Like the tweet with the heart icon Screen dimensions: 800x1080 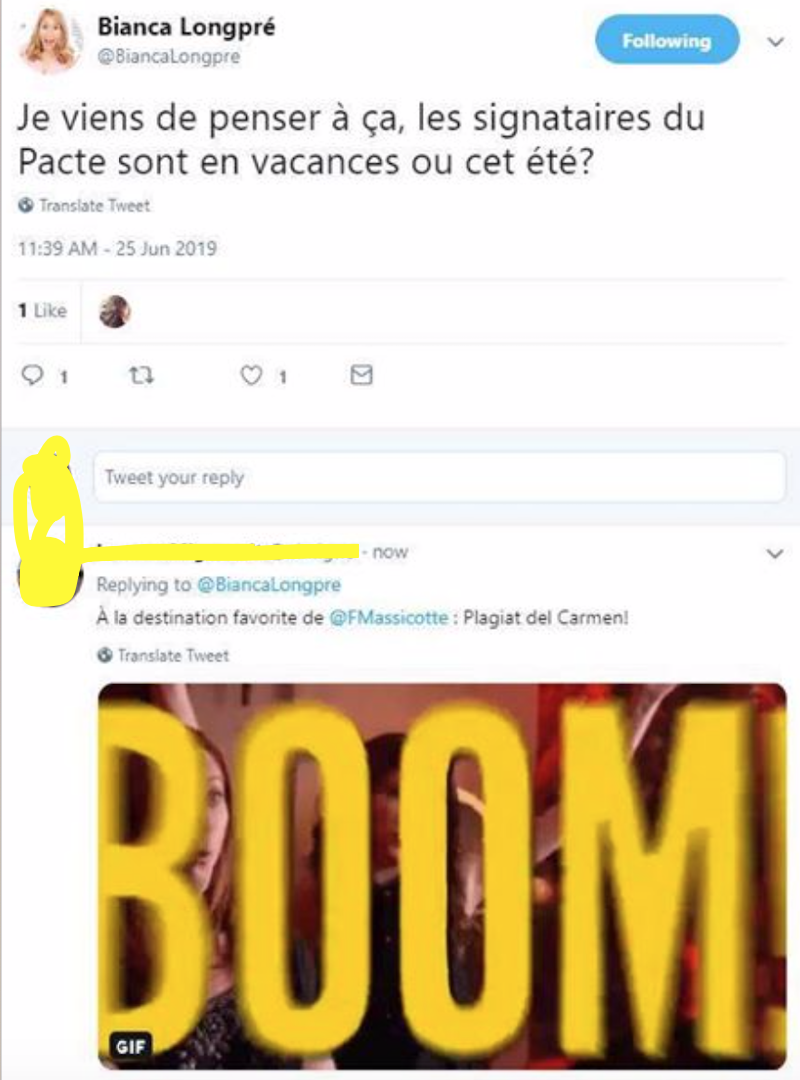tap(251, 375)
